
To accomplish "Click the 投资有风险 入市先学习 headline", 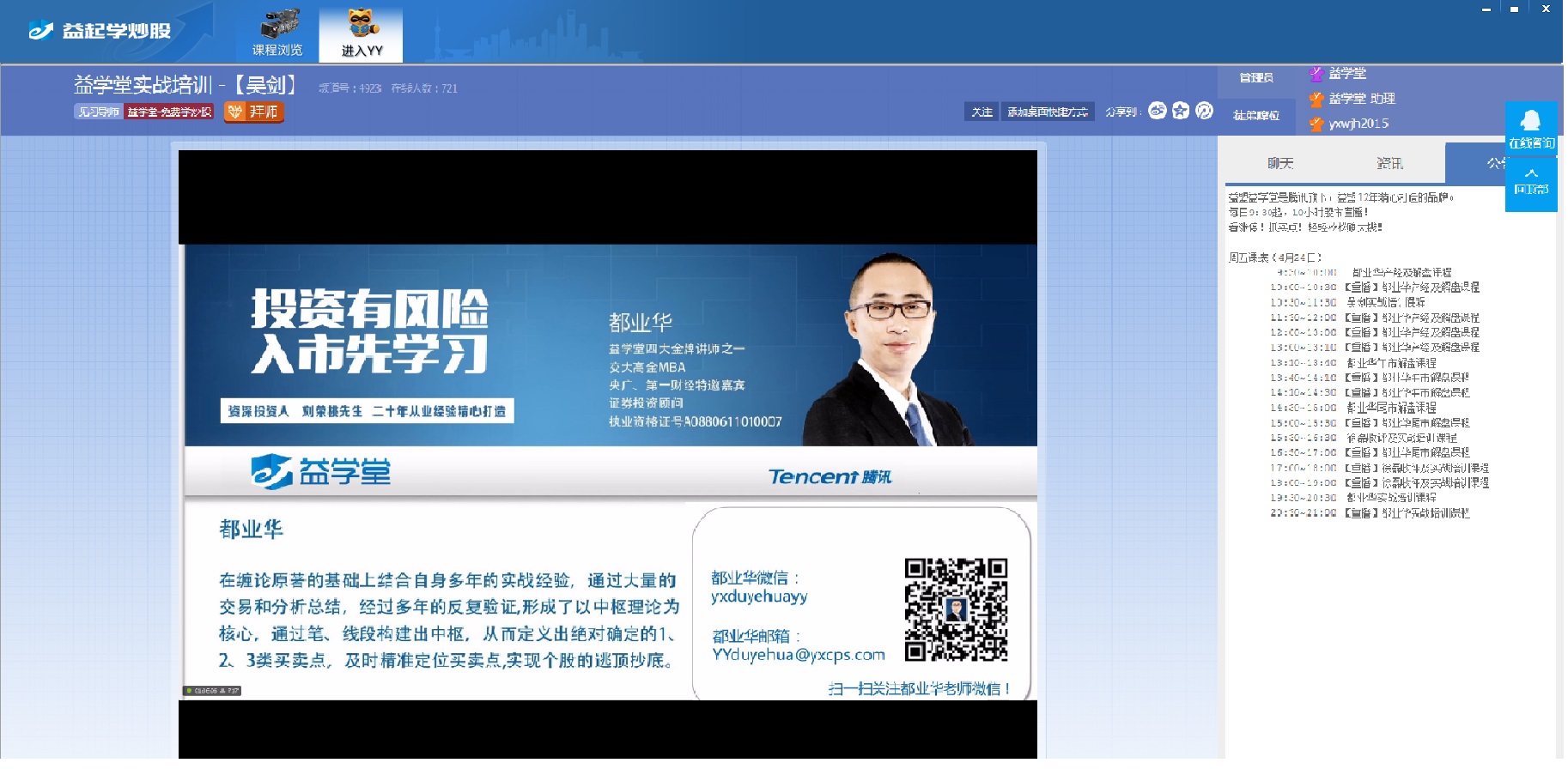I will (369, 331).
